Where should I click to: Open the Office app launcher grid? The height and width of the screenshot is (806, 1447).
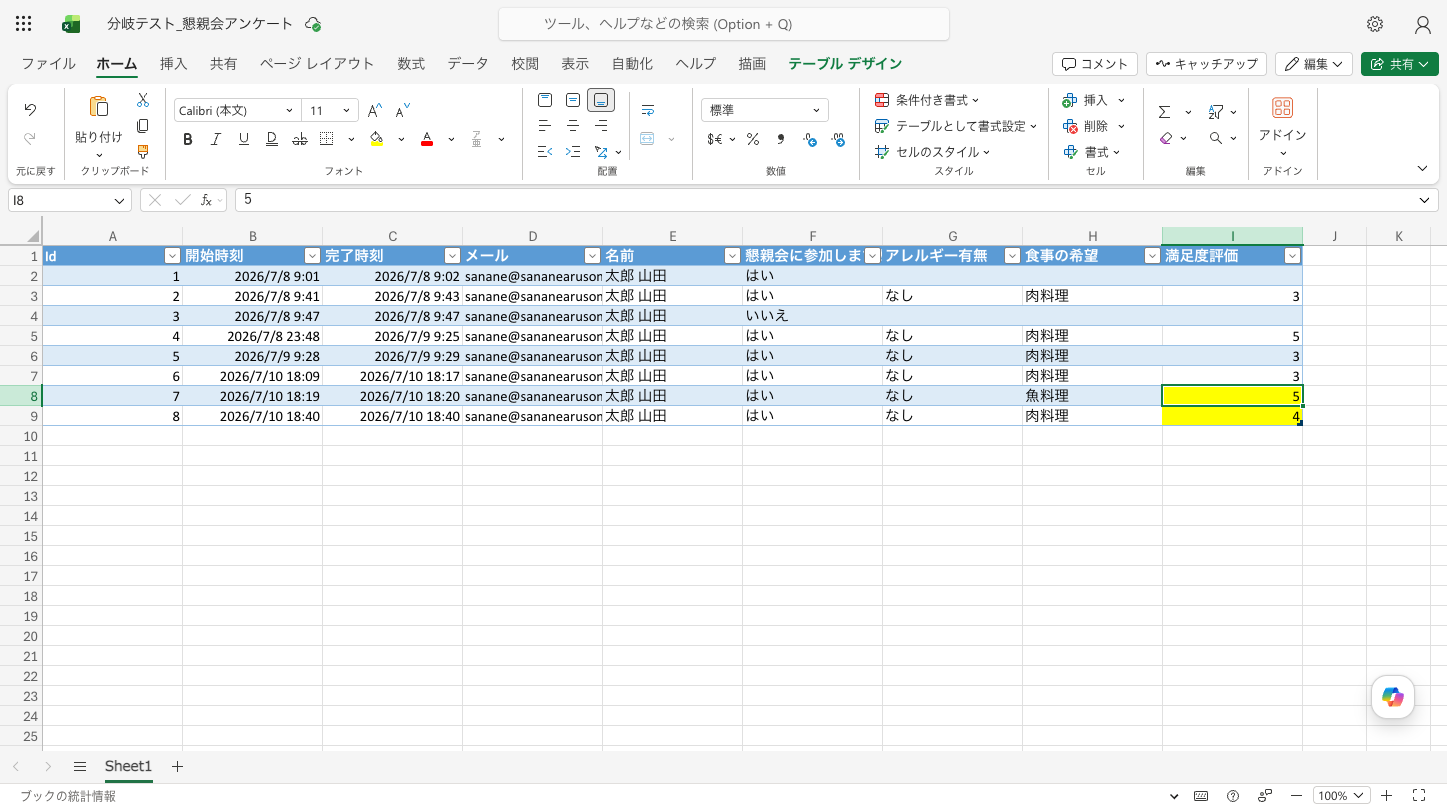(x=24, y=24)
